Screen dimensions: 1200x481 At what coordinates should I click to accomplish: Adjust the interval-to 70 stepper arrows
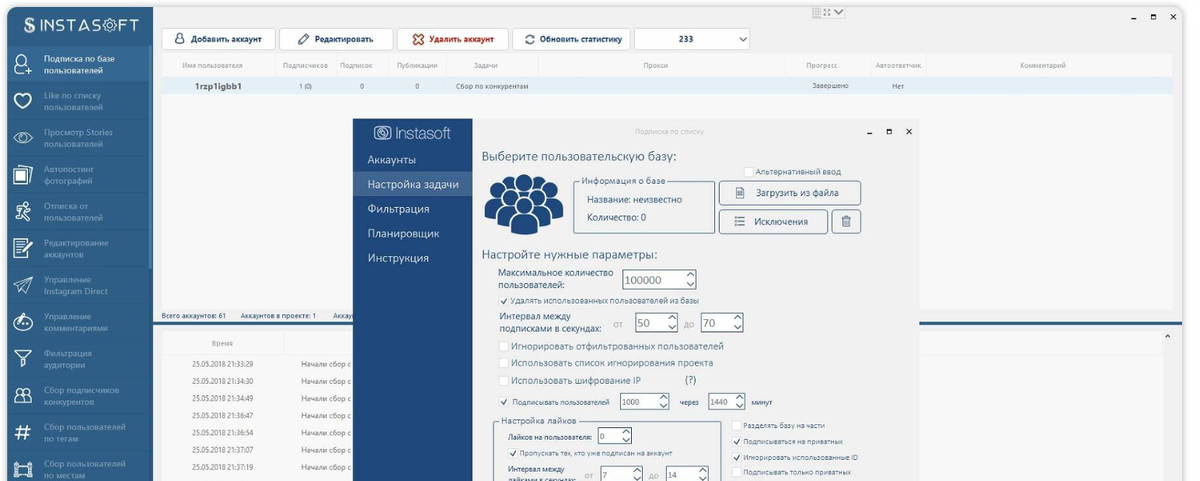click(x=738, y=323)
